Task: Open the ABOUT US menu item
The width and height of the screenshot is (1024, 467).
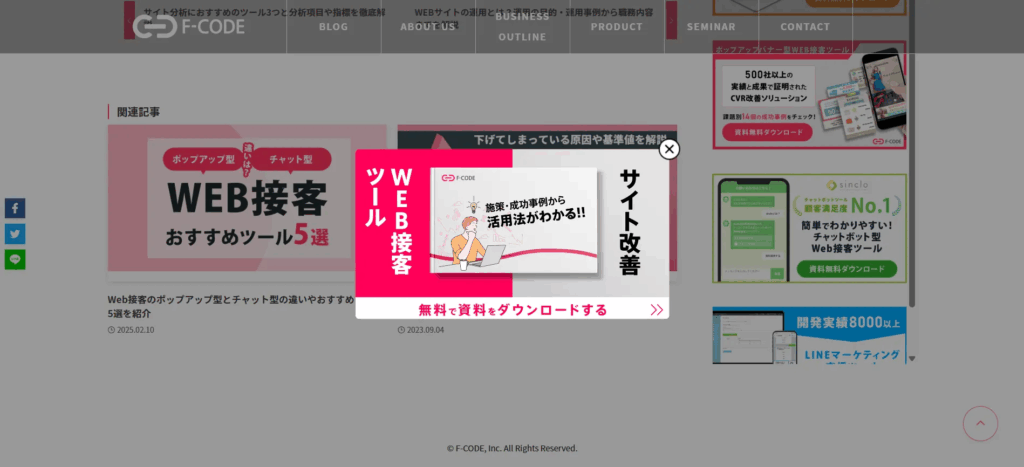Action: pyautogui.click(x=428, y=27)
